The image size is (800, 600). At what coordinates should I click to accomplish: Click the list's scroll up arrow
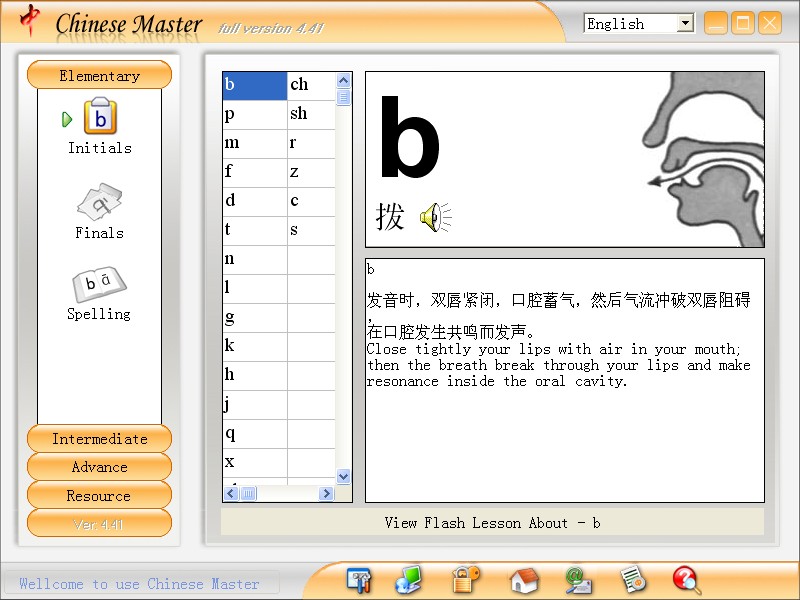(x=343, y=80)
